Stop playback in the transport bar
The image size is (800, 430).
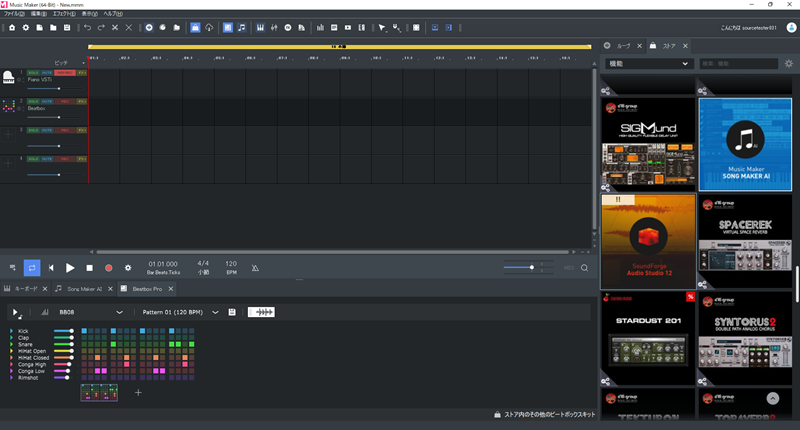point(89,268)
